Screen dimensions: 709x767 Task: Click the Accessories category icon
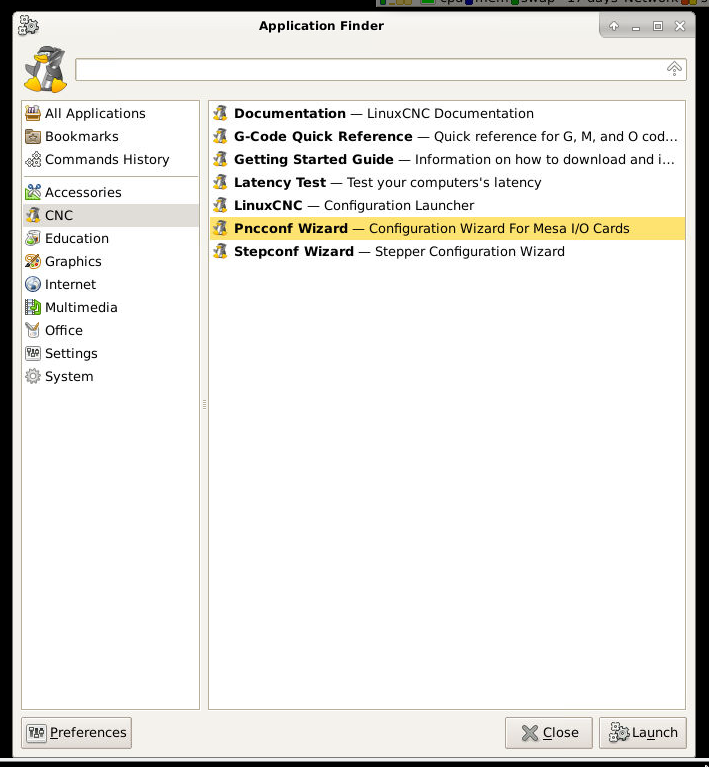tap(33, 192)
